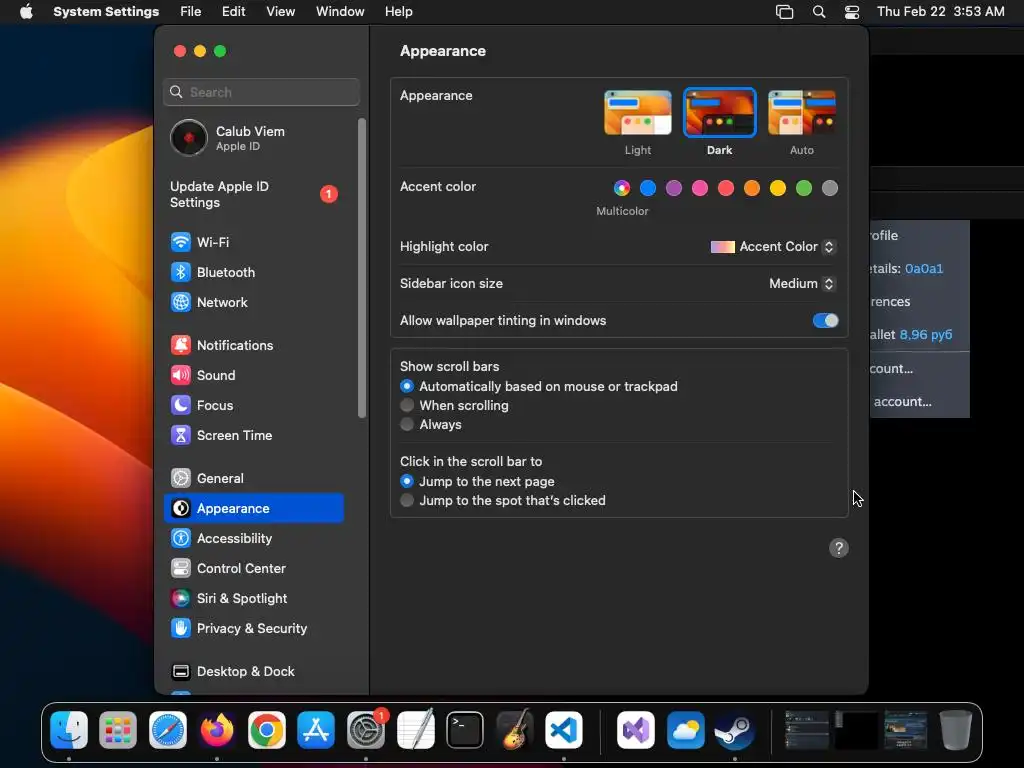Viewport: 1024px width, 768px height.
Task: Open the View menu
Action: tap(281, 12)
